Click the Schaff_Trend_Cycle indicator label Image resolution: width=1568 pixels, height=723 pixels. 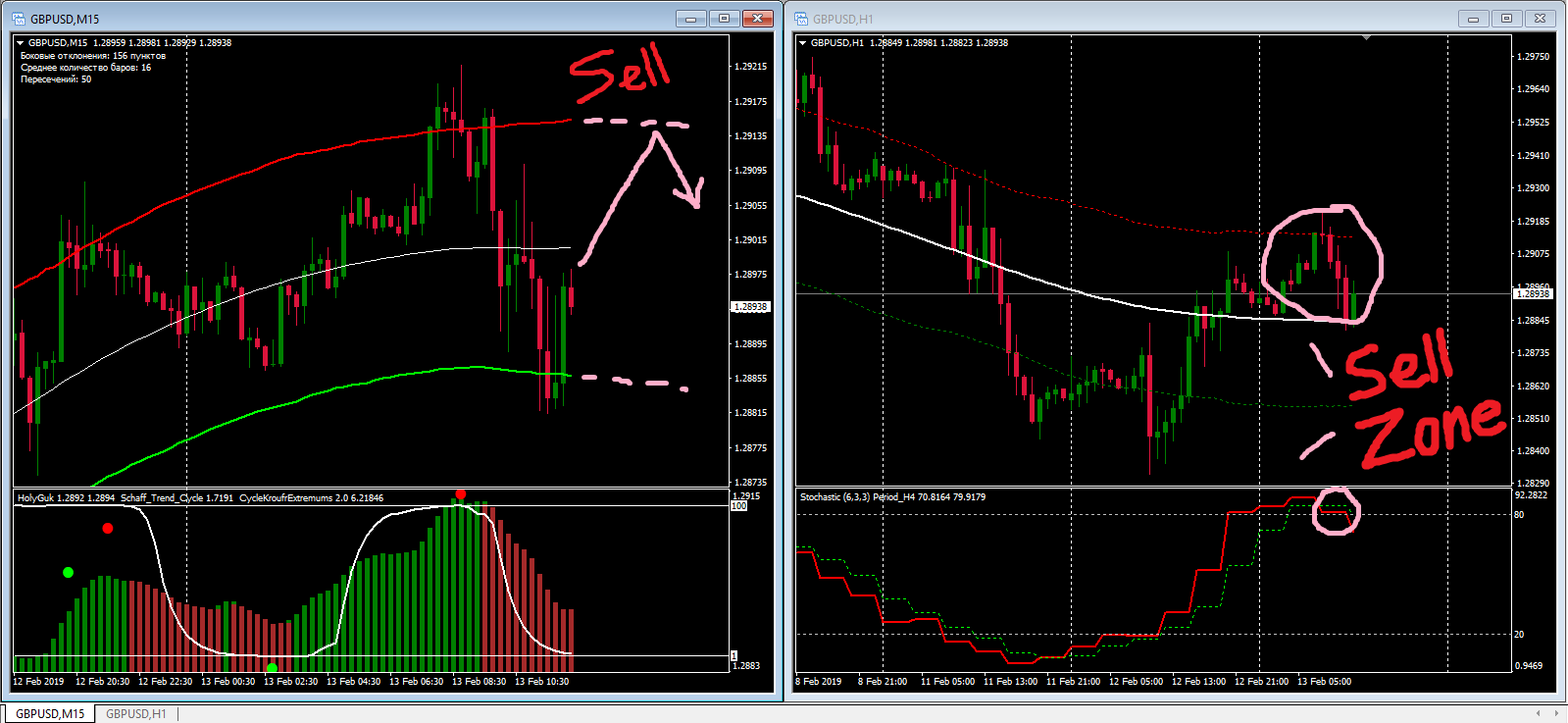[x=177, y=498]
